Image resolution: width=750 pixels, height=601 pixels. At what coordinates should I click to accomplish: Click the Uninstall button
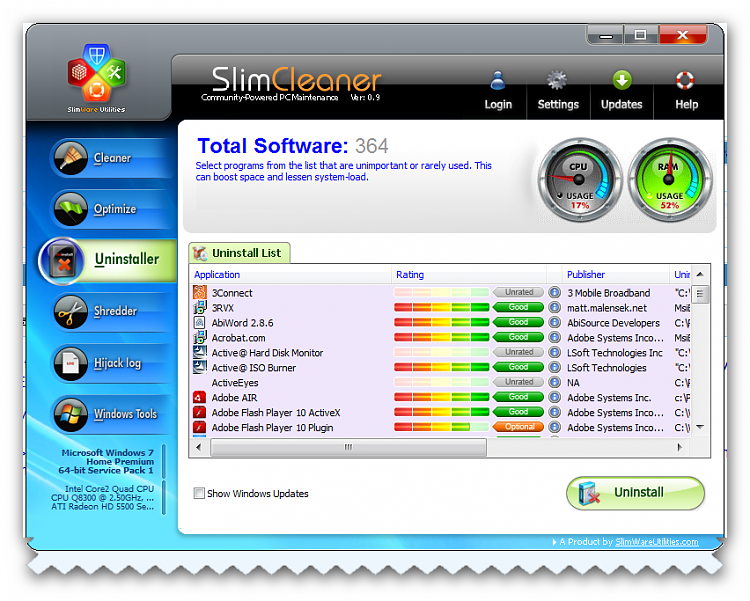[x=635, y=493]
